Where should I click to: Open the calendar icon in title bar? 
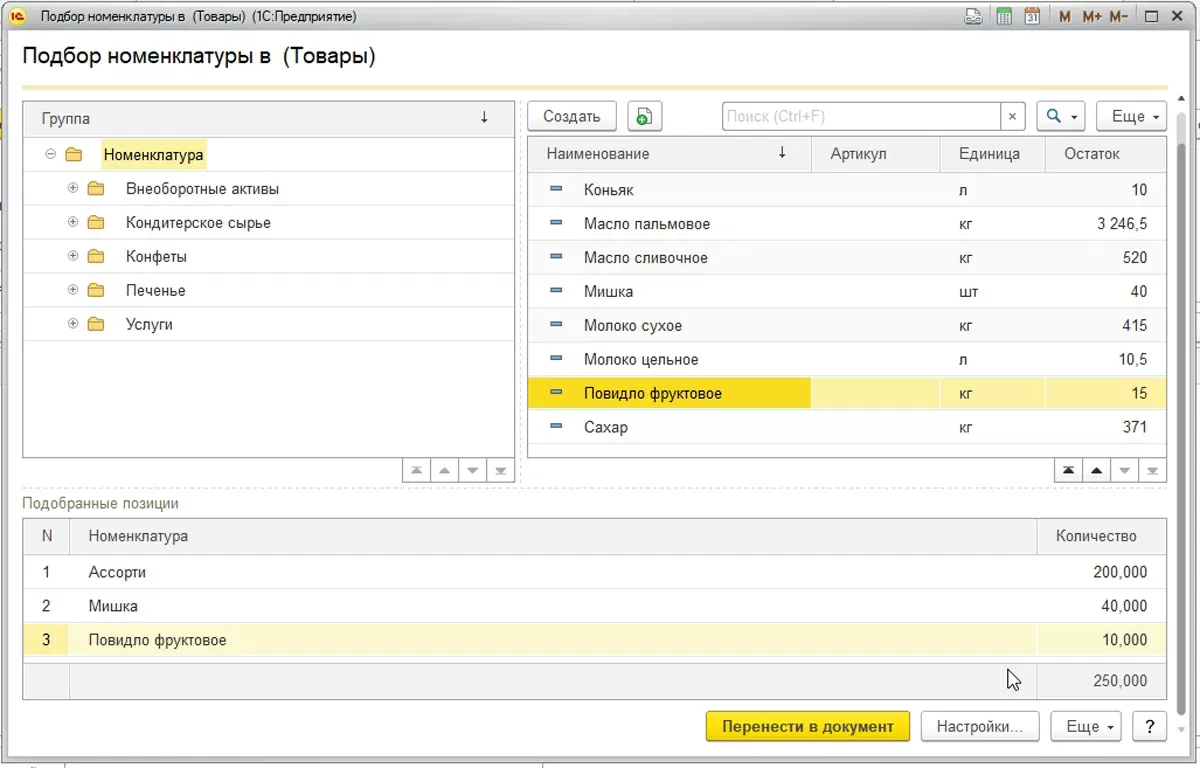pyautogui.click(x=1033, y=17)
